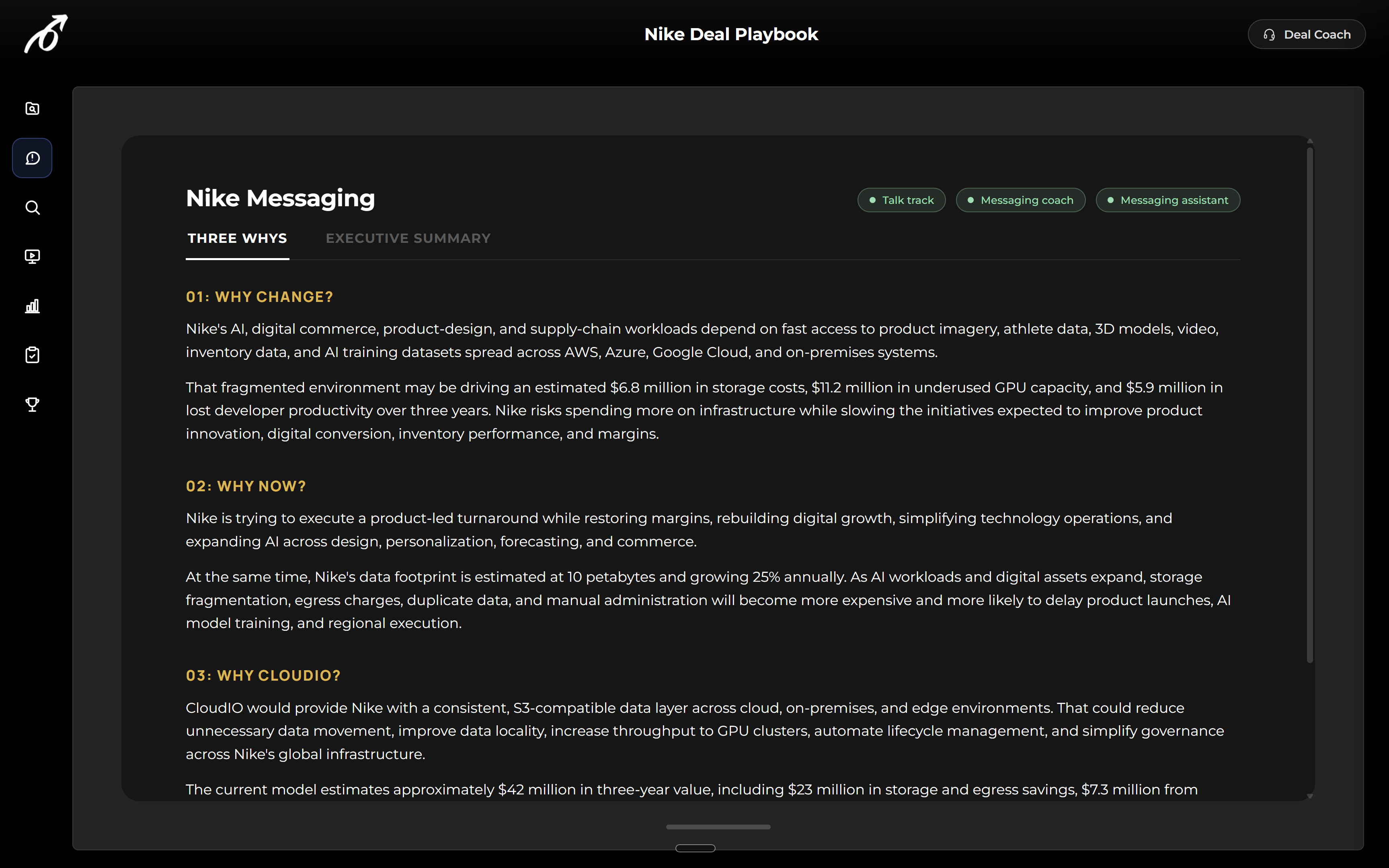Click the scrollbar up arrow

click(1310, 141)
